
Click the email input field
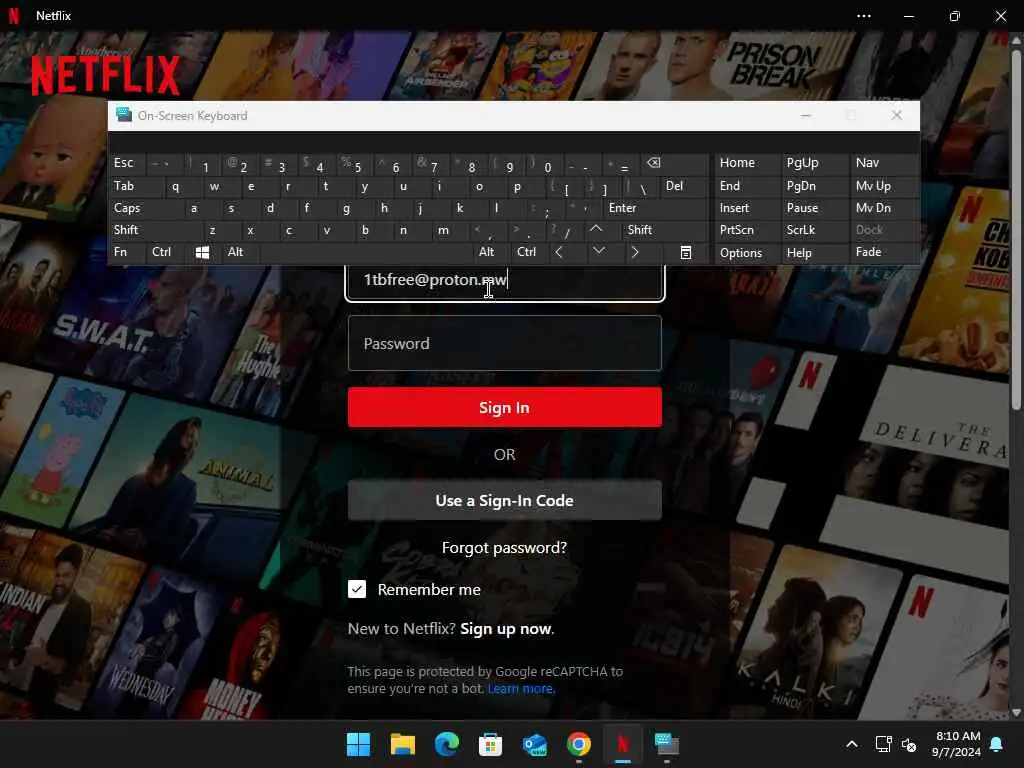504,282
